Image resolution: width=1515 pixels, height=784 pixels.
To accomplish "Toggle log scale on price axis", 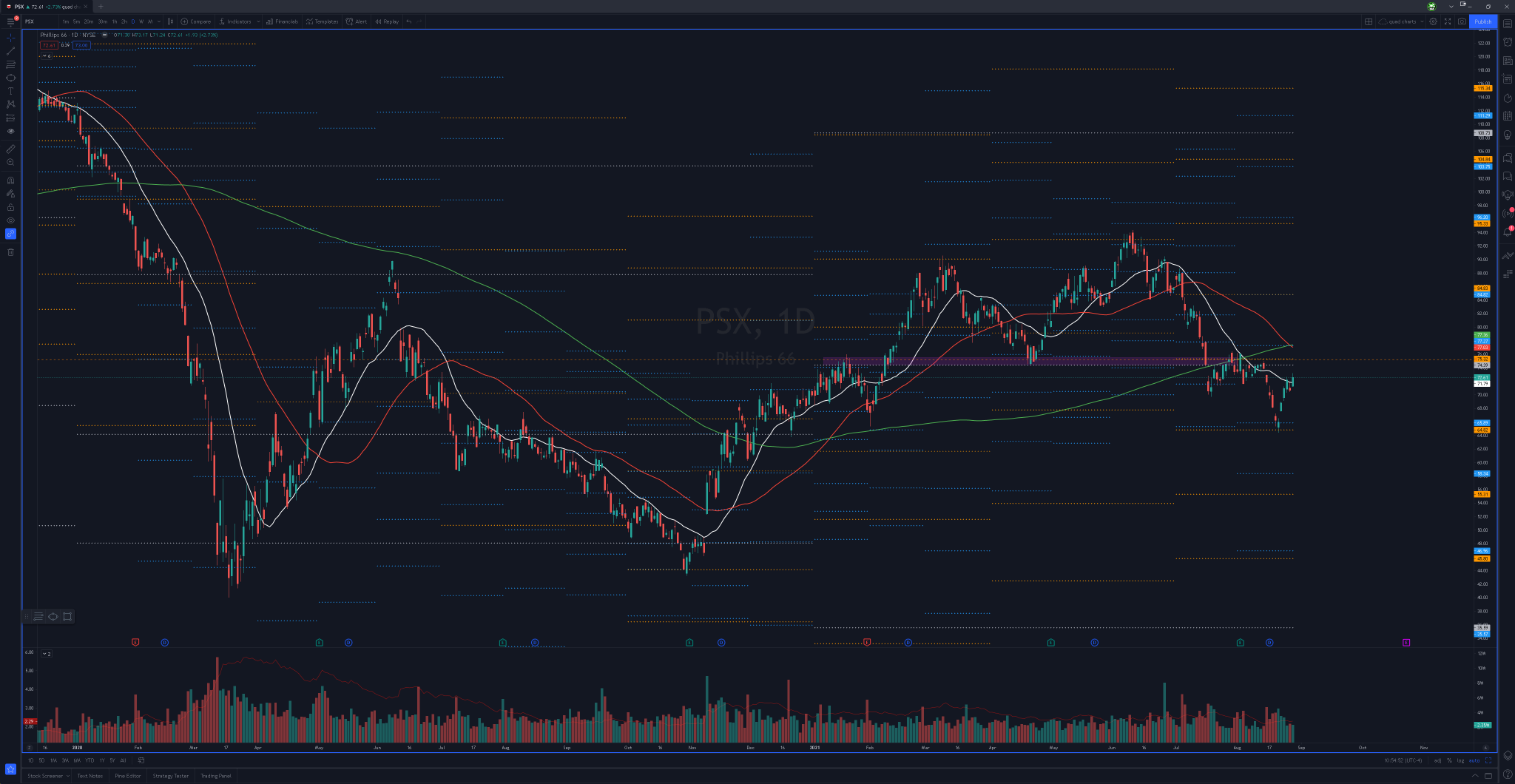I will tap(1460, 760).
